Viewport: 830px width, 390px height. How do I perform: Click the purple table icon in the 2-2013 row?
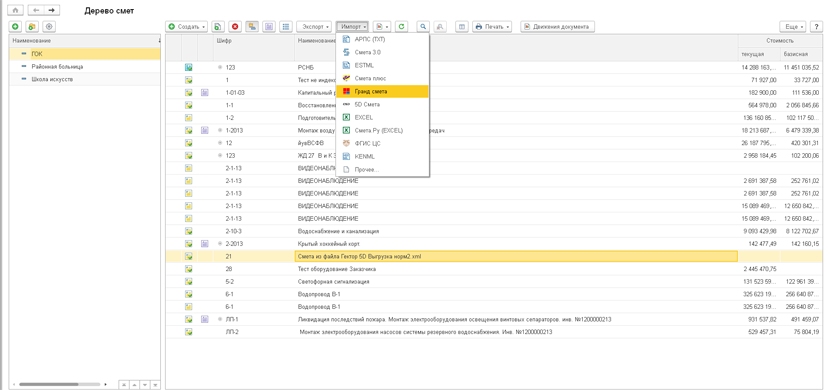click(x=205, y=243)
